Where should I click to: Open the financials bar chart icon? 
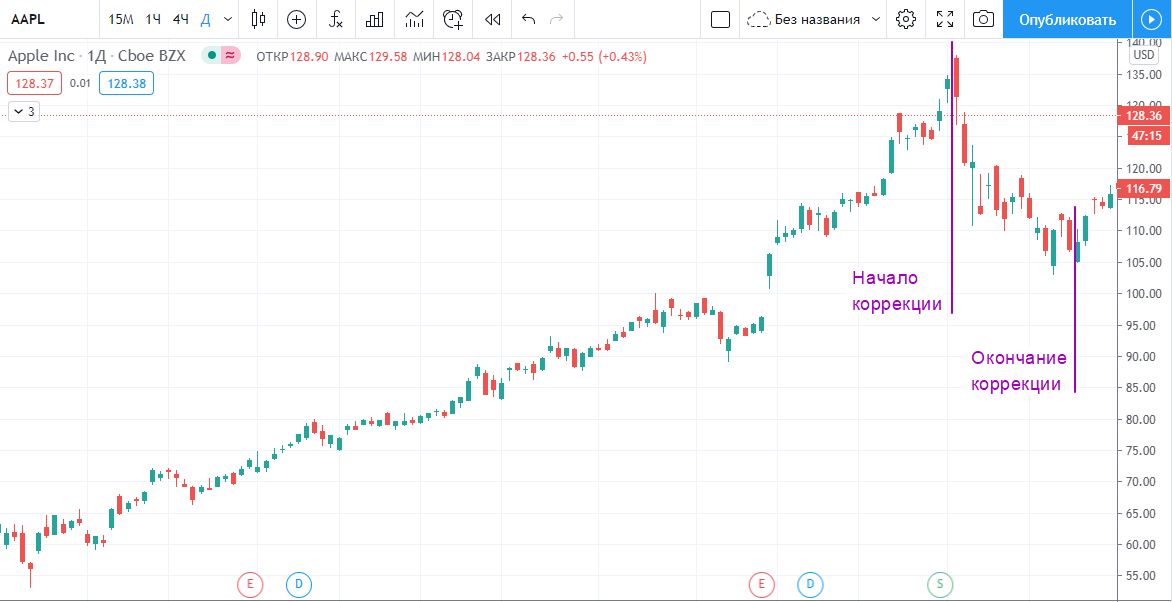coord(375,19)
